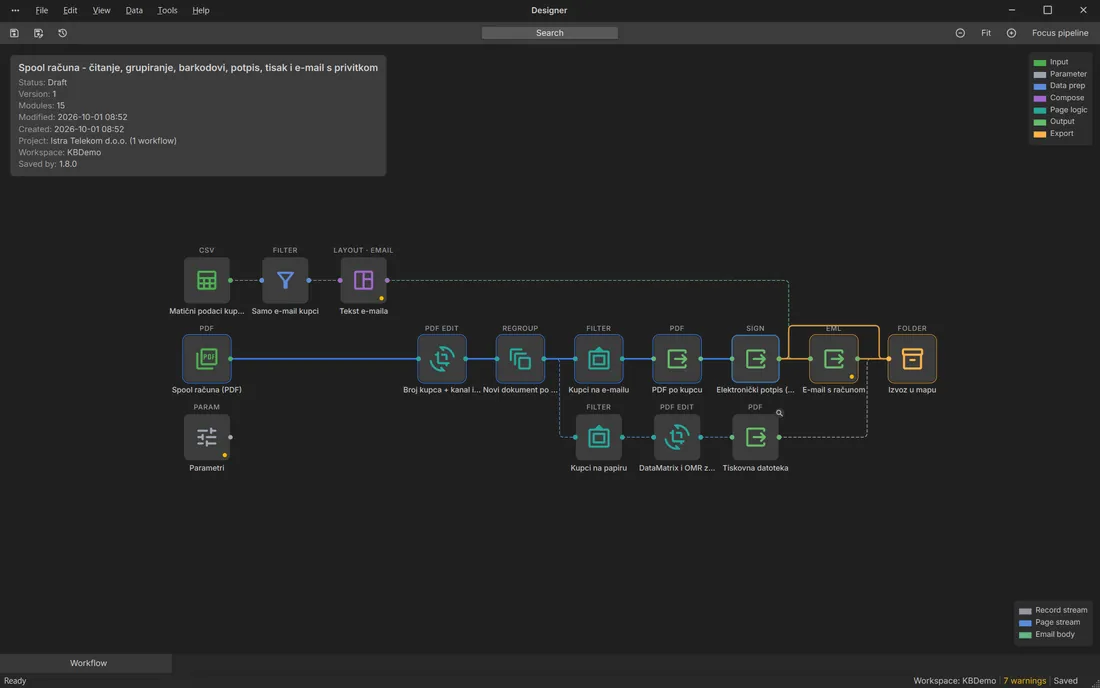
Task: Select the 'Samo e-mail kupci' filter node
Action: pos(285,281)
